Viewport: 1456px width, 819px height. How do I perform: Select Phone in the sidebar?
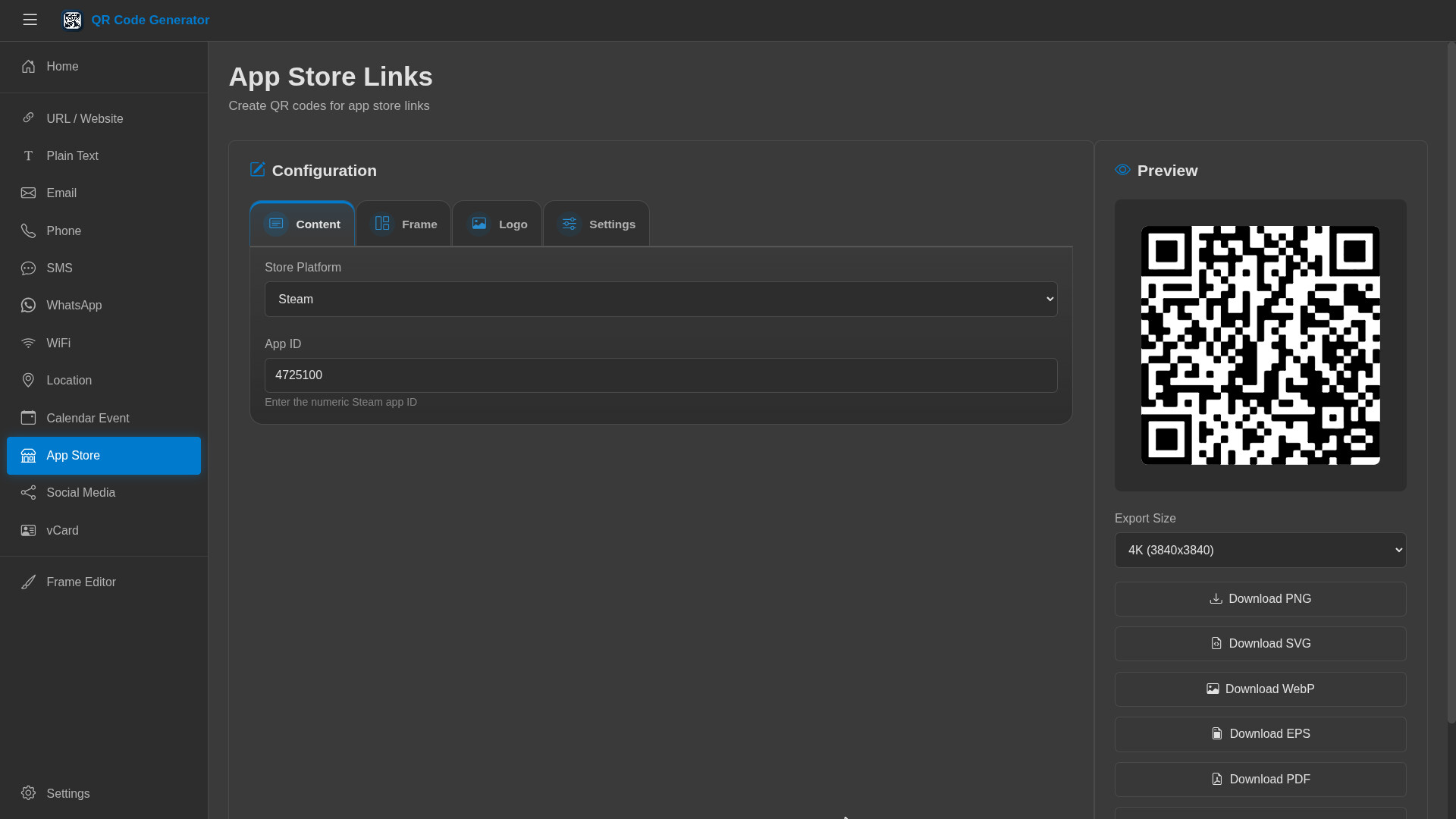pyautogui.click(x=104, y=231)
